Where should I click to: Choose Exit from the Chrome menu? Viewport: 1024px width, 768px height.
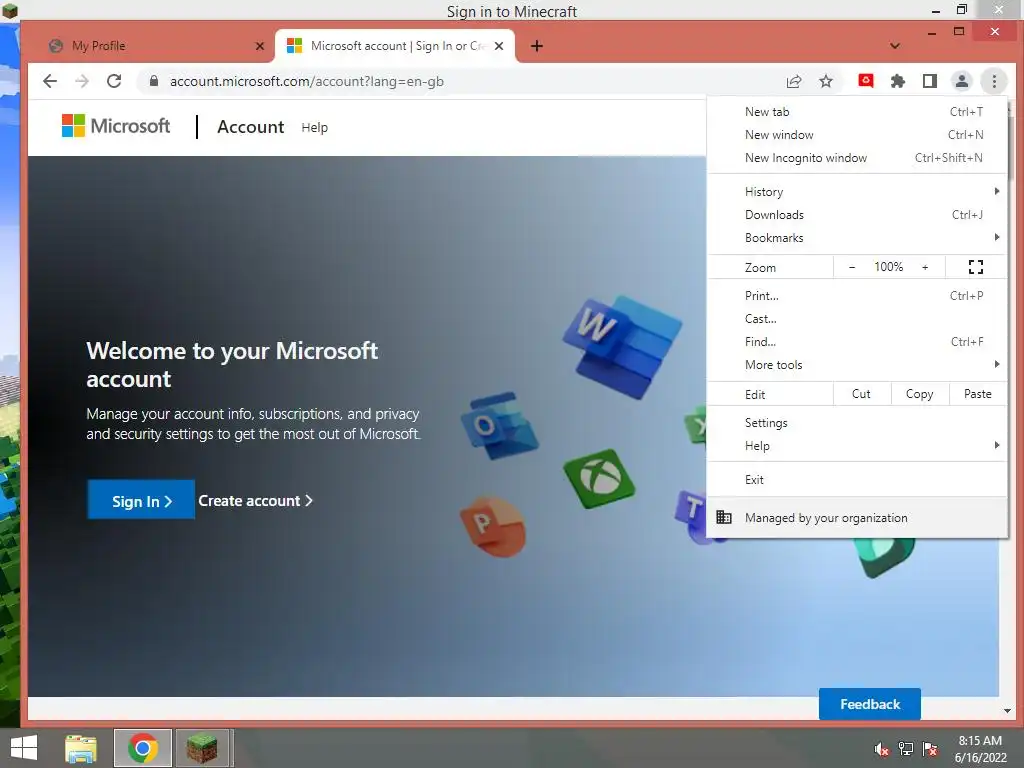pos(857,479)
